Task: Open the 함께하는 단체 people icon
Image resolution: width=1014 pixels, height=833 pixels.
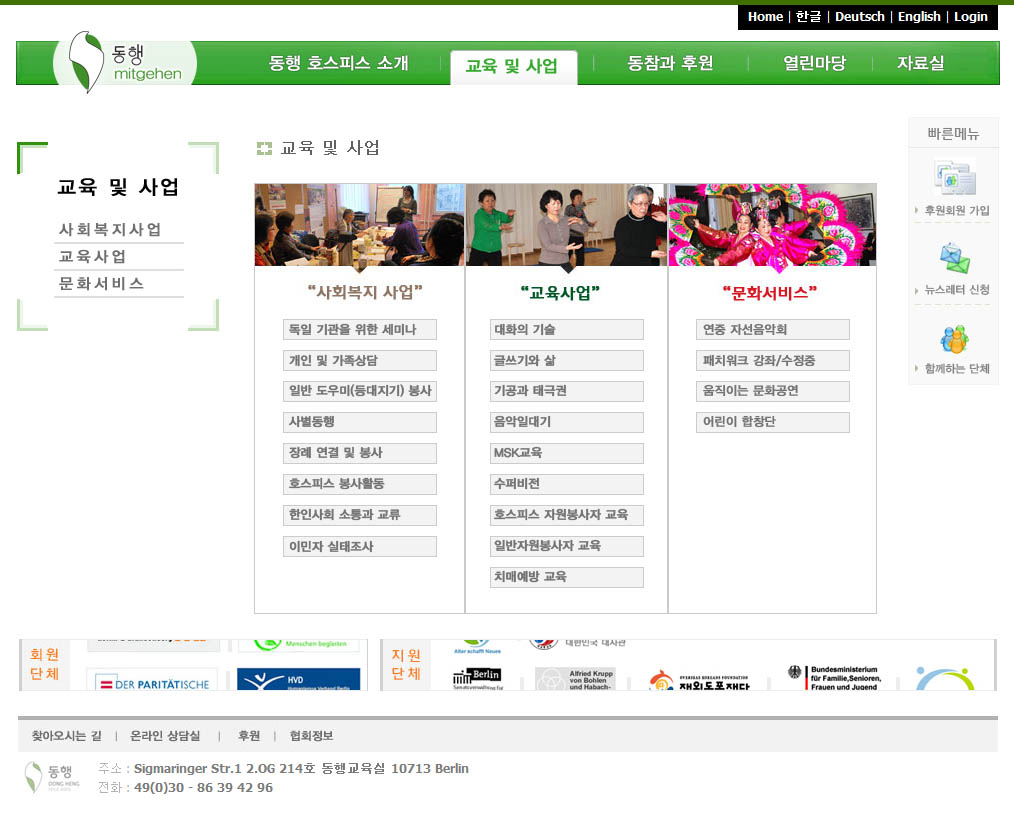Action: [955, 339]
